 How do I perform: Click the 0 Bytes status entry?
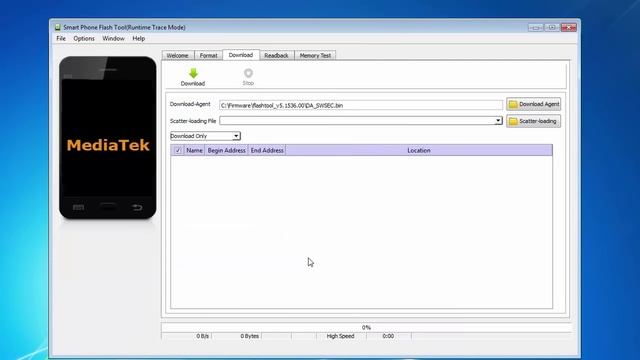coord(249,336)
